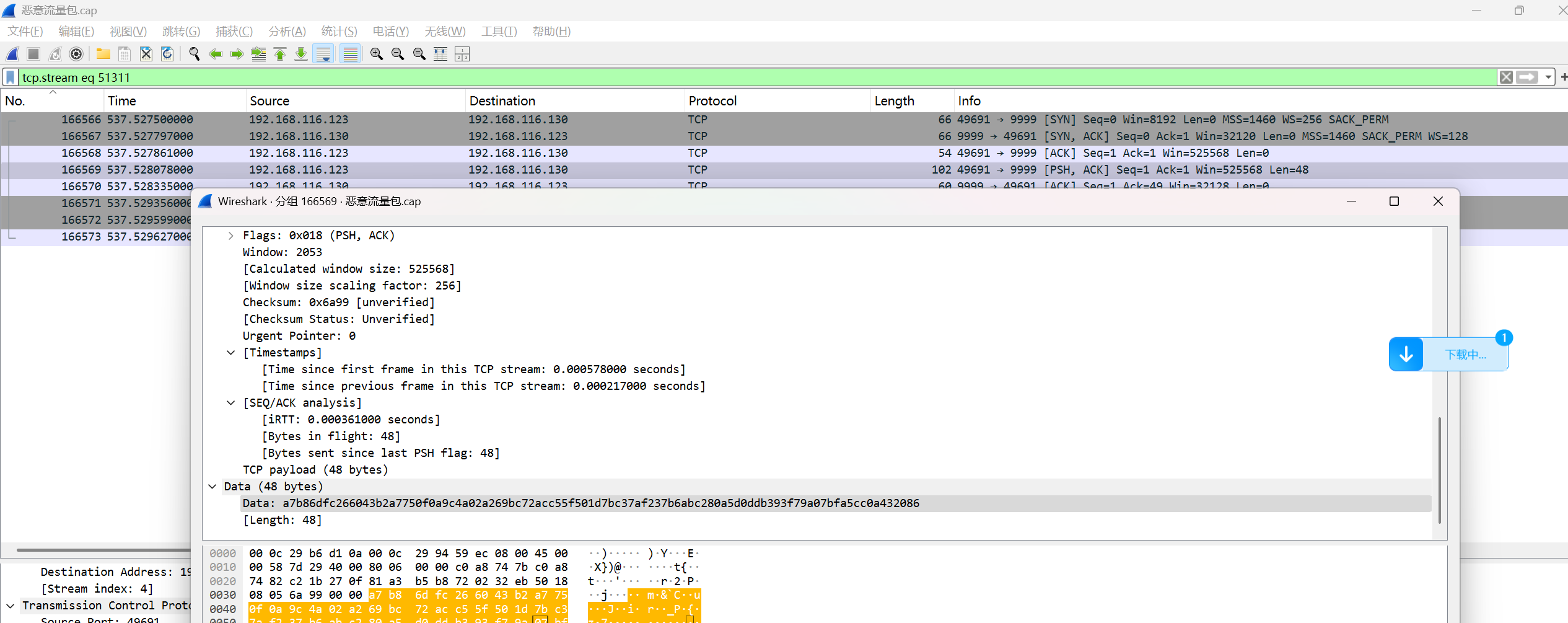The height and width of the screenshot is (623, 1568).
Task: Save the capture file
Action: pyautogui.click(x=125, y=54)
